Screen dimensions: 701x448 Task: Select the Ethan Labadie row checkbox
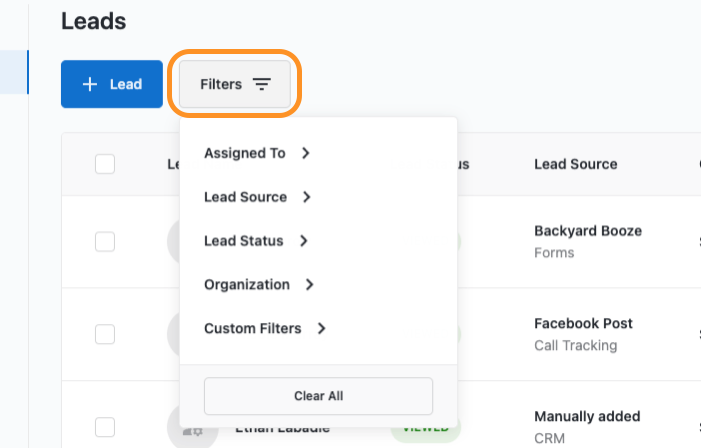pyautogui.click(x=105, y=427)
